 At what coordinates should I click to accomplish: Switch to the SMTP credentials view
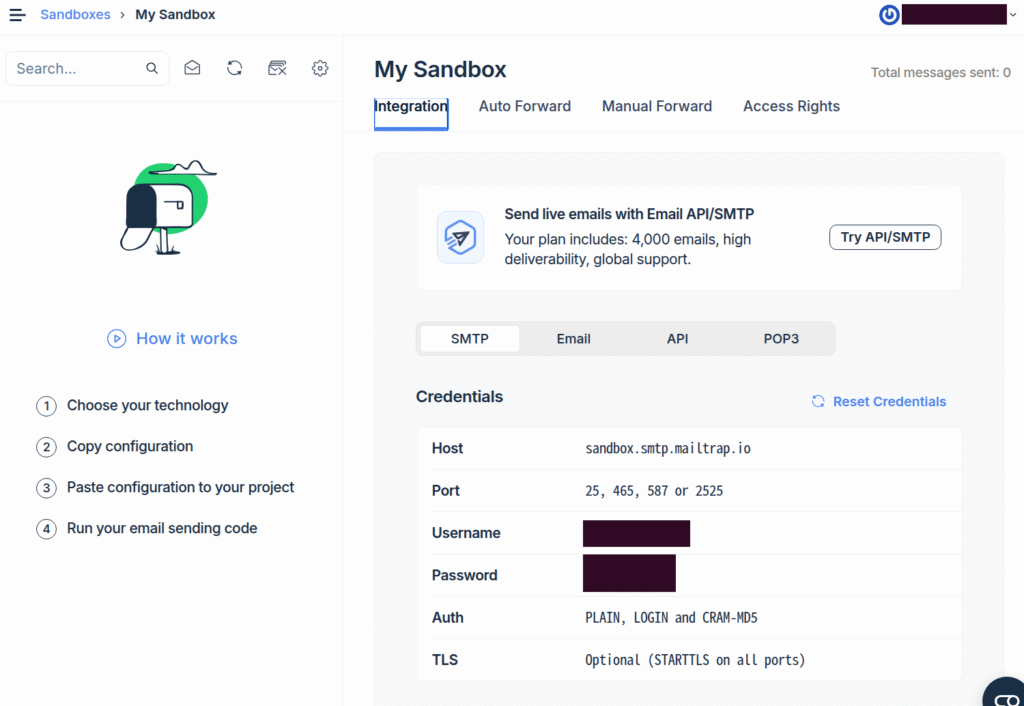(x=469, y=338)
